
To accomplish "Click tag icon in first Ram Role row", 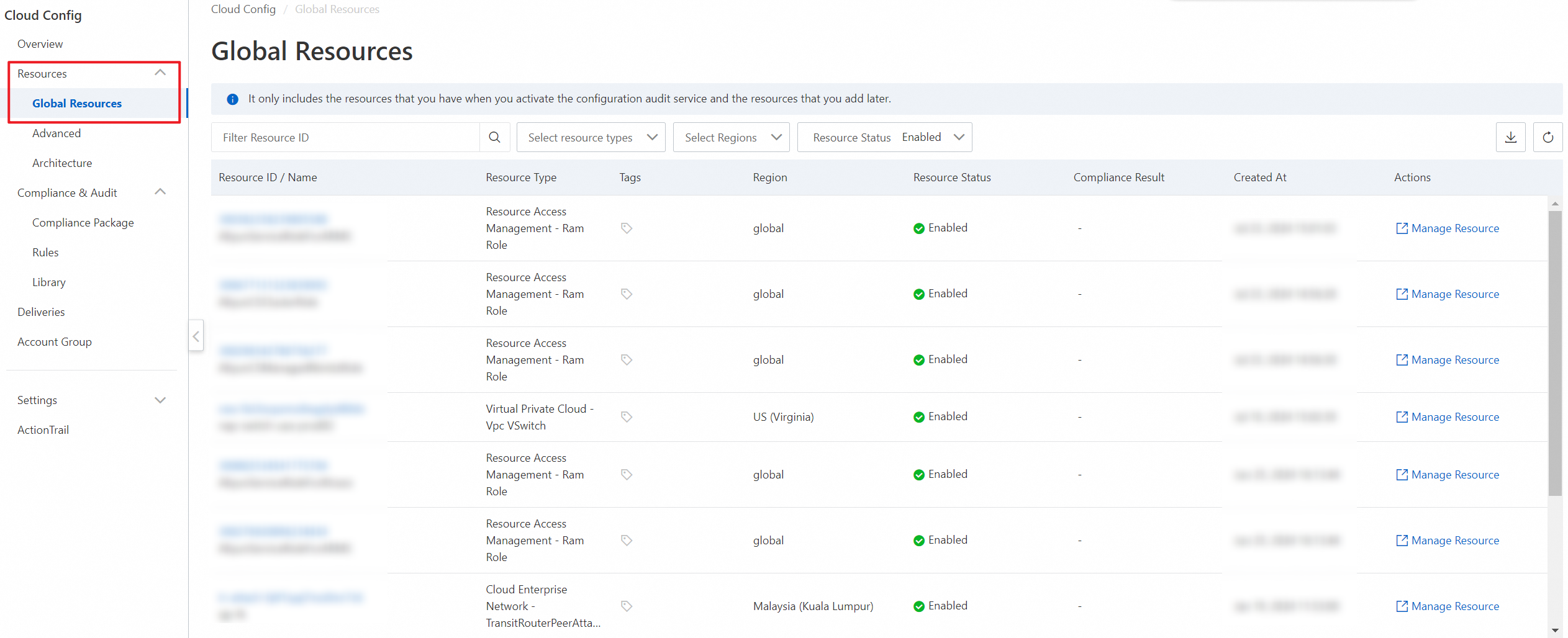I will pyautogui.click(x=627, y=228).
